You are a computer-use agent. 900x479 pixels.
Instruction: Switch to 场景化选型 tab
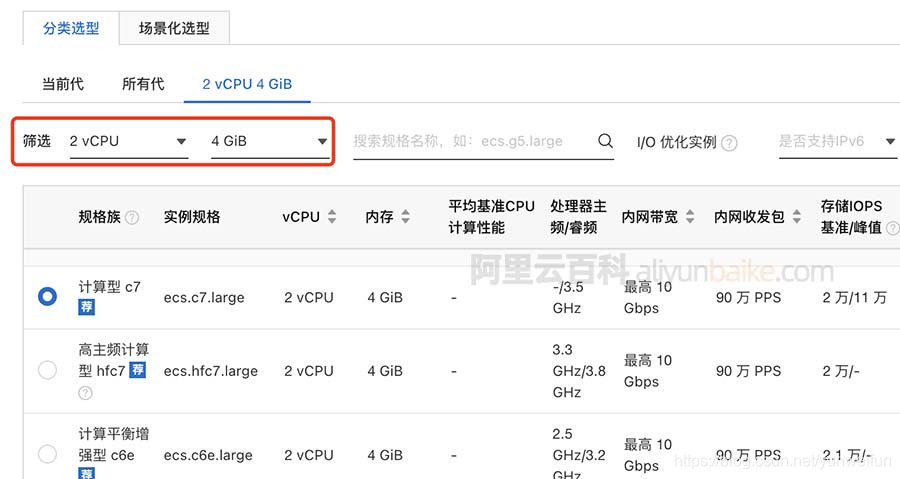pos(174,28)
